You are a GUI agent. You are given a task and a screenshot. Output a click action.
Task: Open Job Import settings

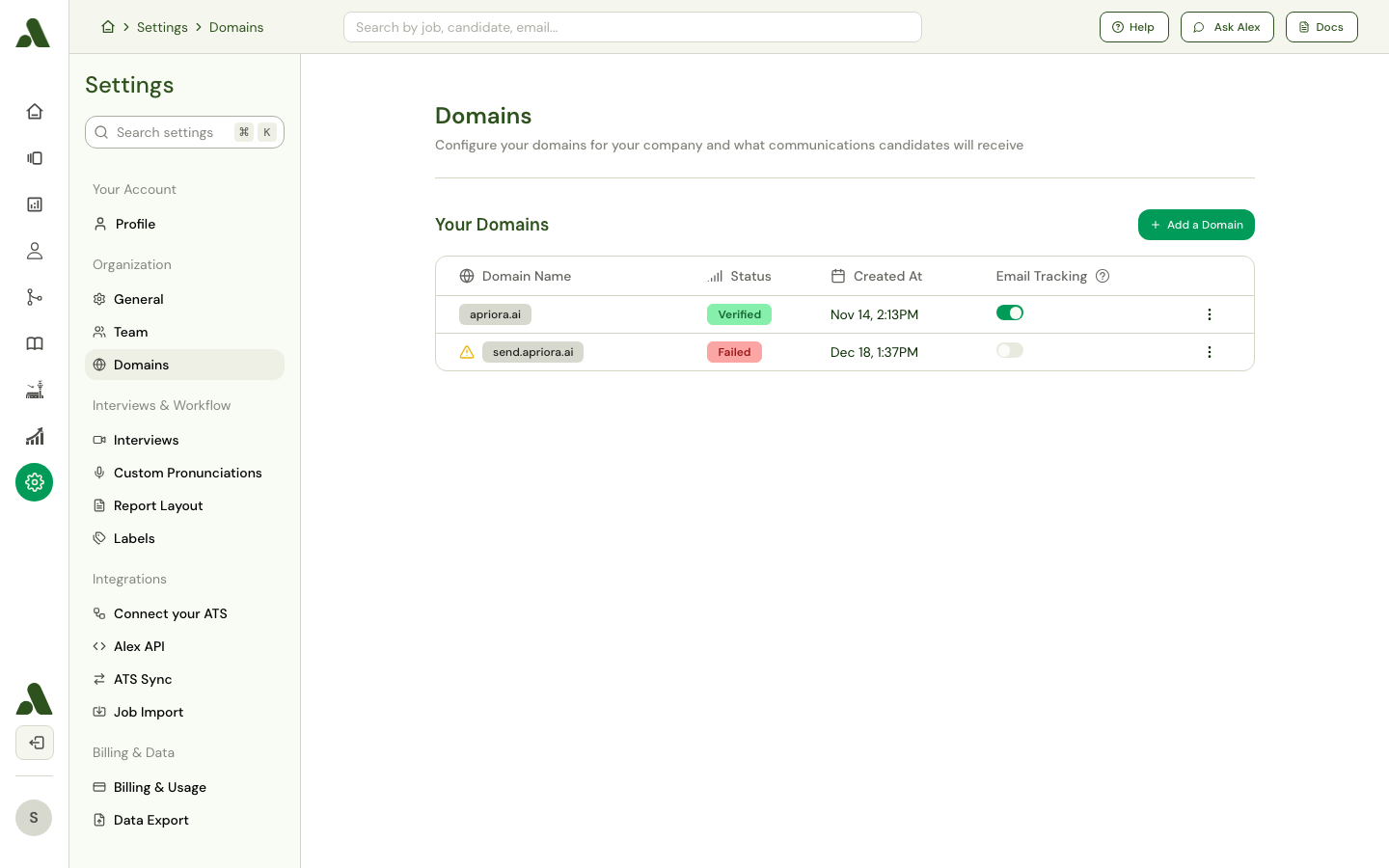[x=184, y=712]
